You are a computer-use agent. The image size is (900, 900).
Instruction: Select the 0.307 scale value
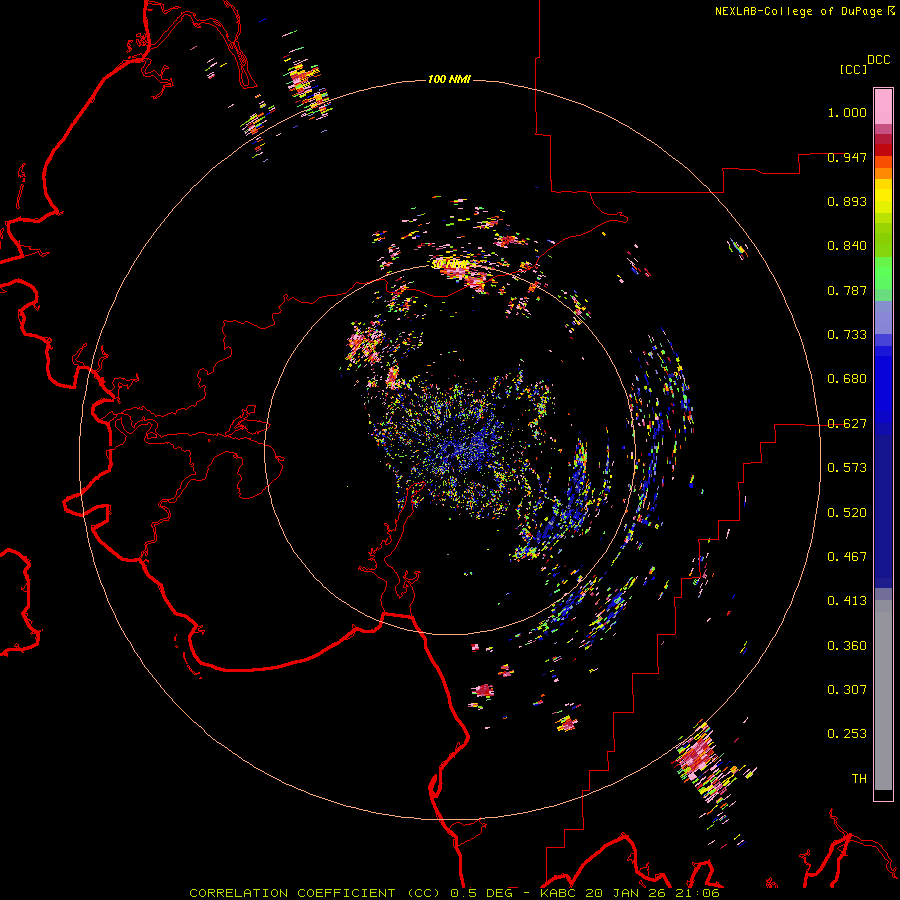847,690
